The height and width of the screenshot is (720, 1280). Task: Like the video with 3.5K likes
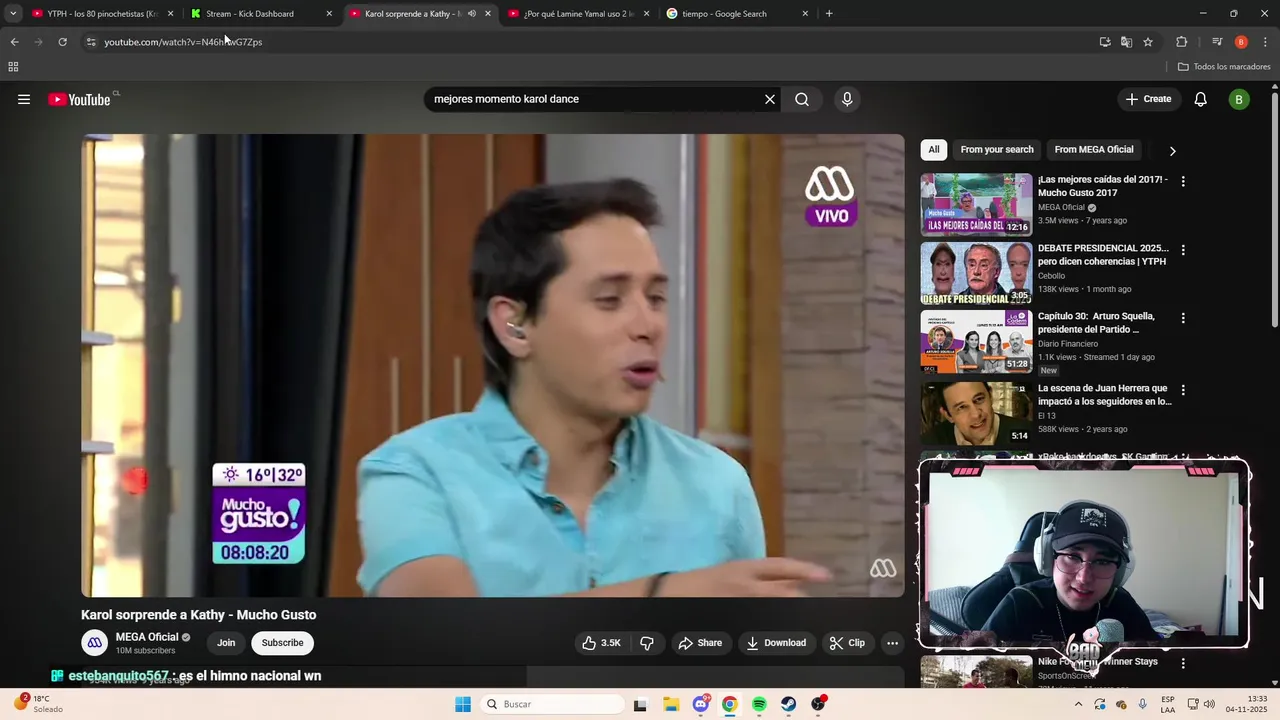[x=602, y=643]
